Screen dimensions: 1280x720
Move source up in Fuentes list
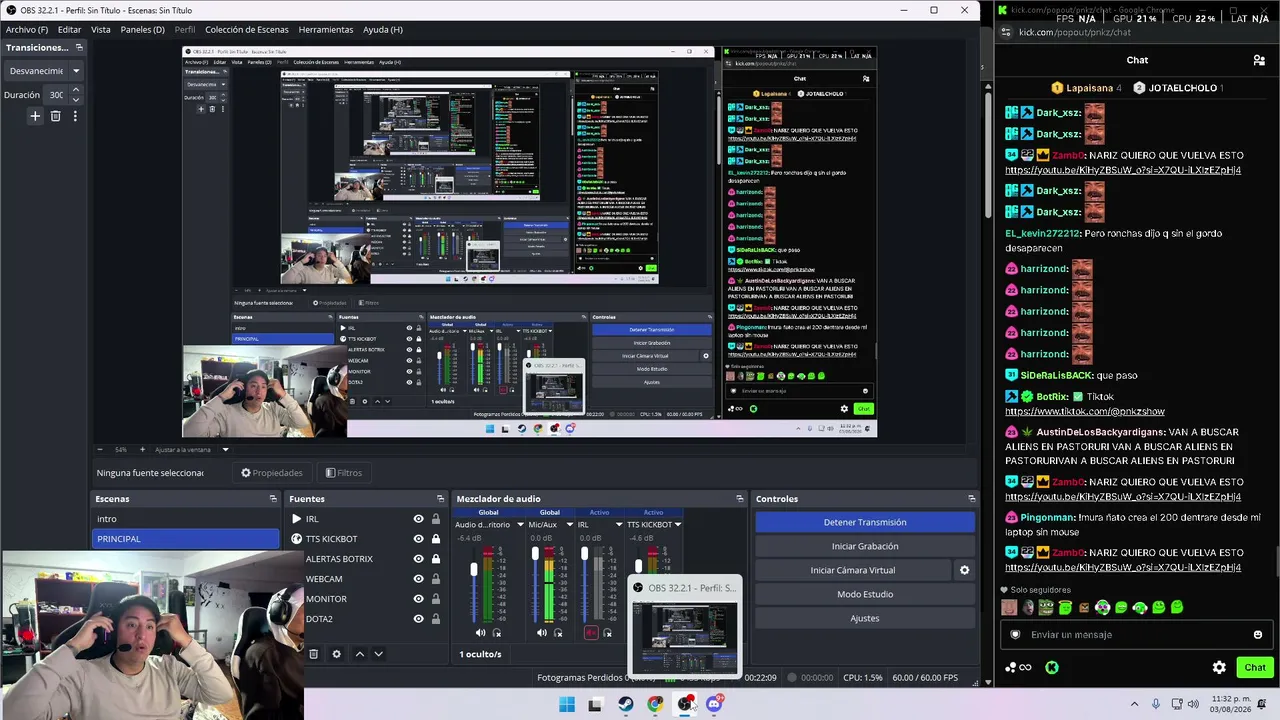(x=360, y=654)
